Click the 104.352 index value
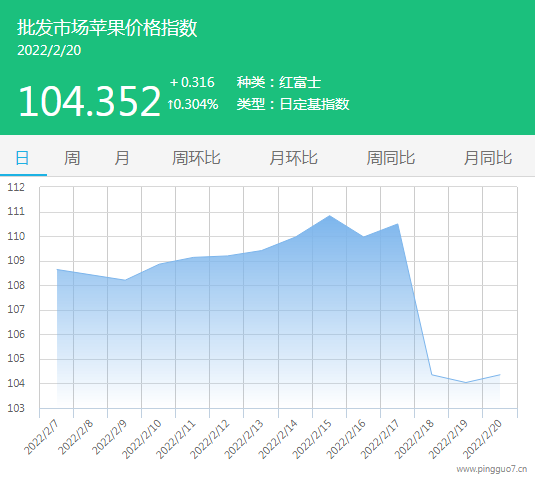This screenshot has width=535, height=480. point(89,101)
